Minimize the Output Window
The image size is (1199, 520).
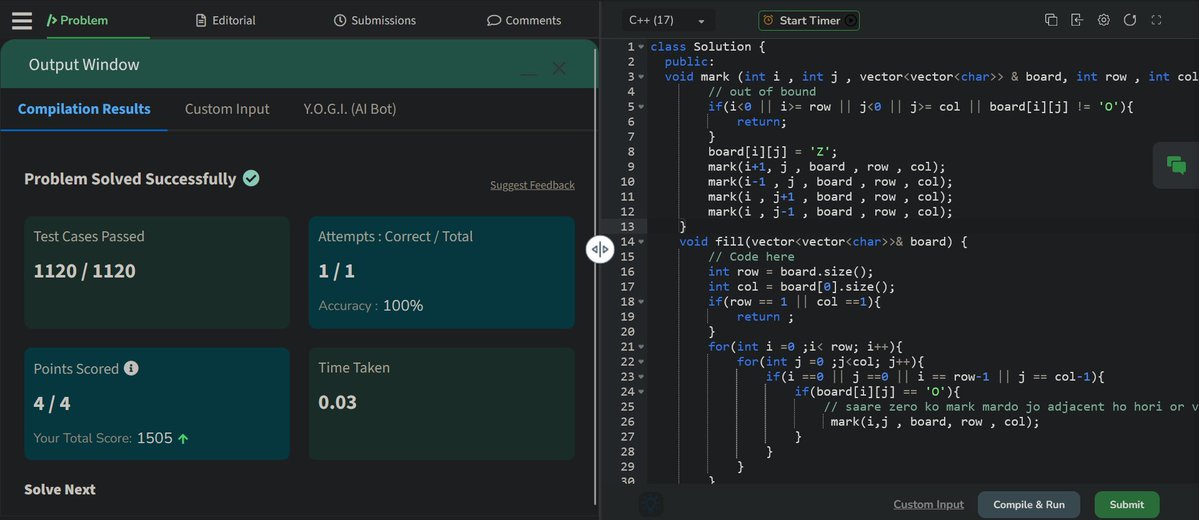coord(528,73)
